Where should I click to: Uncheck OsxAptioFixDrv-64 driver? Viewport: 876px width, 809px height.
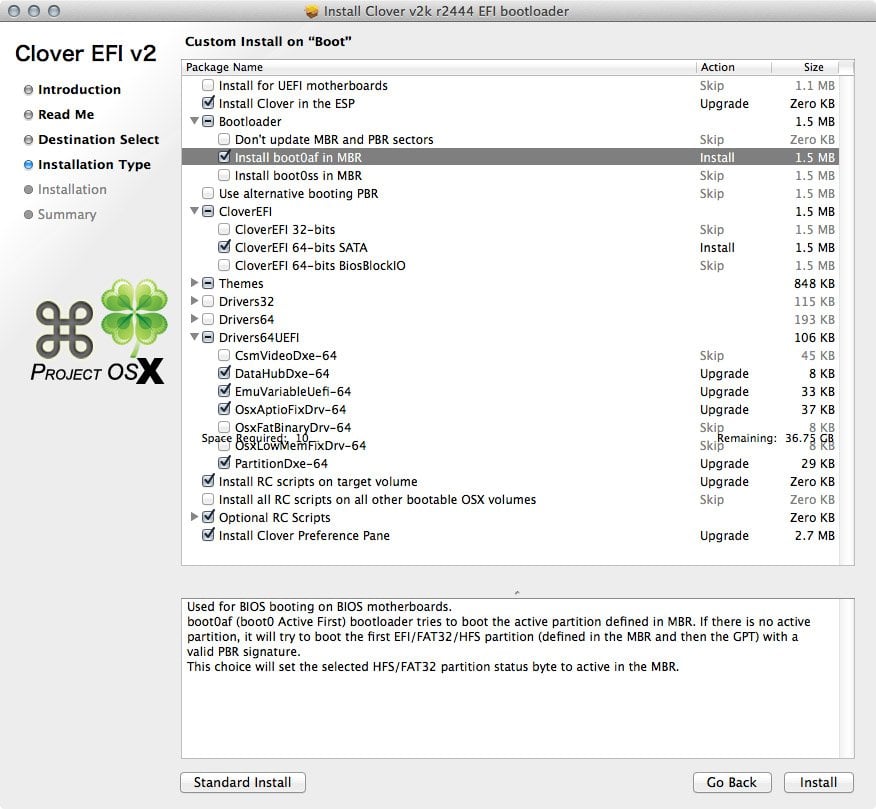(x=224, y=409)
